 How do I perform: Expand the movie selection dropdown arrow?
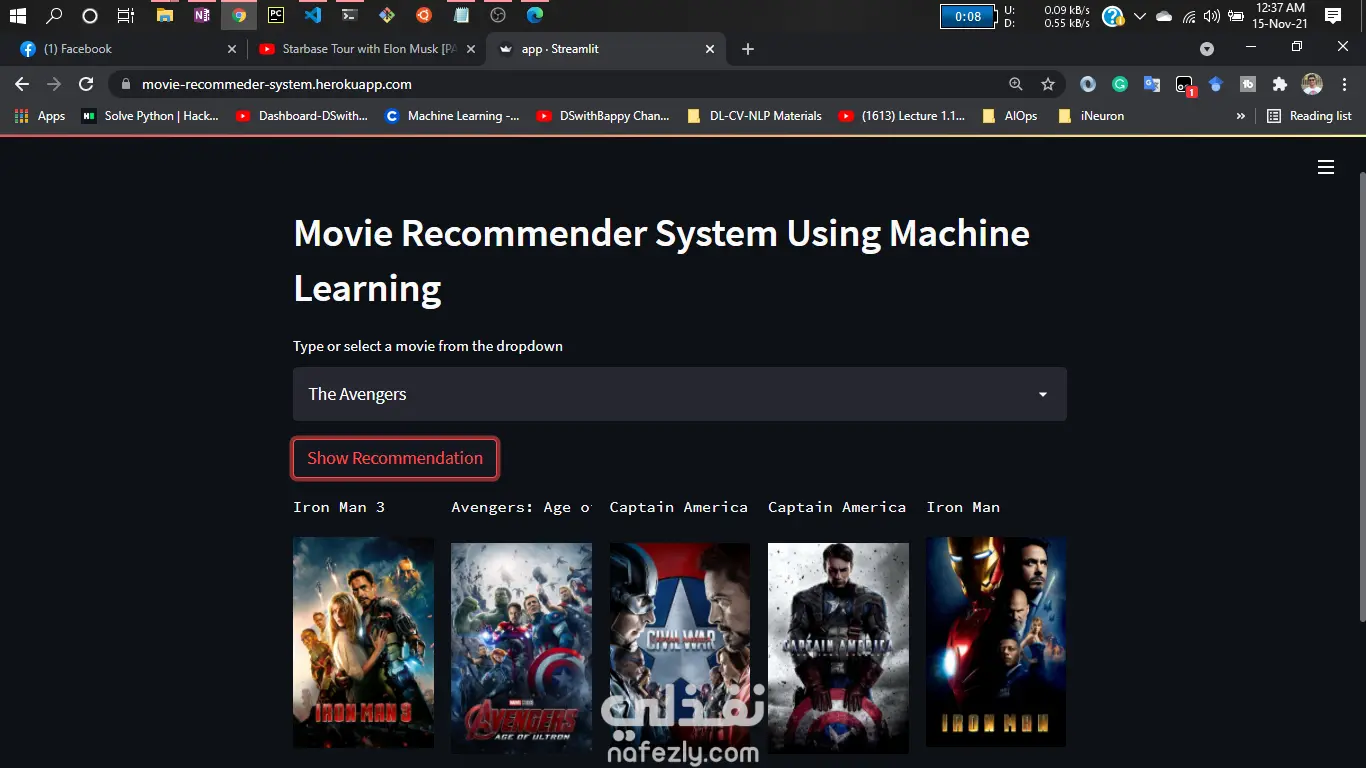coord(1043,395)
